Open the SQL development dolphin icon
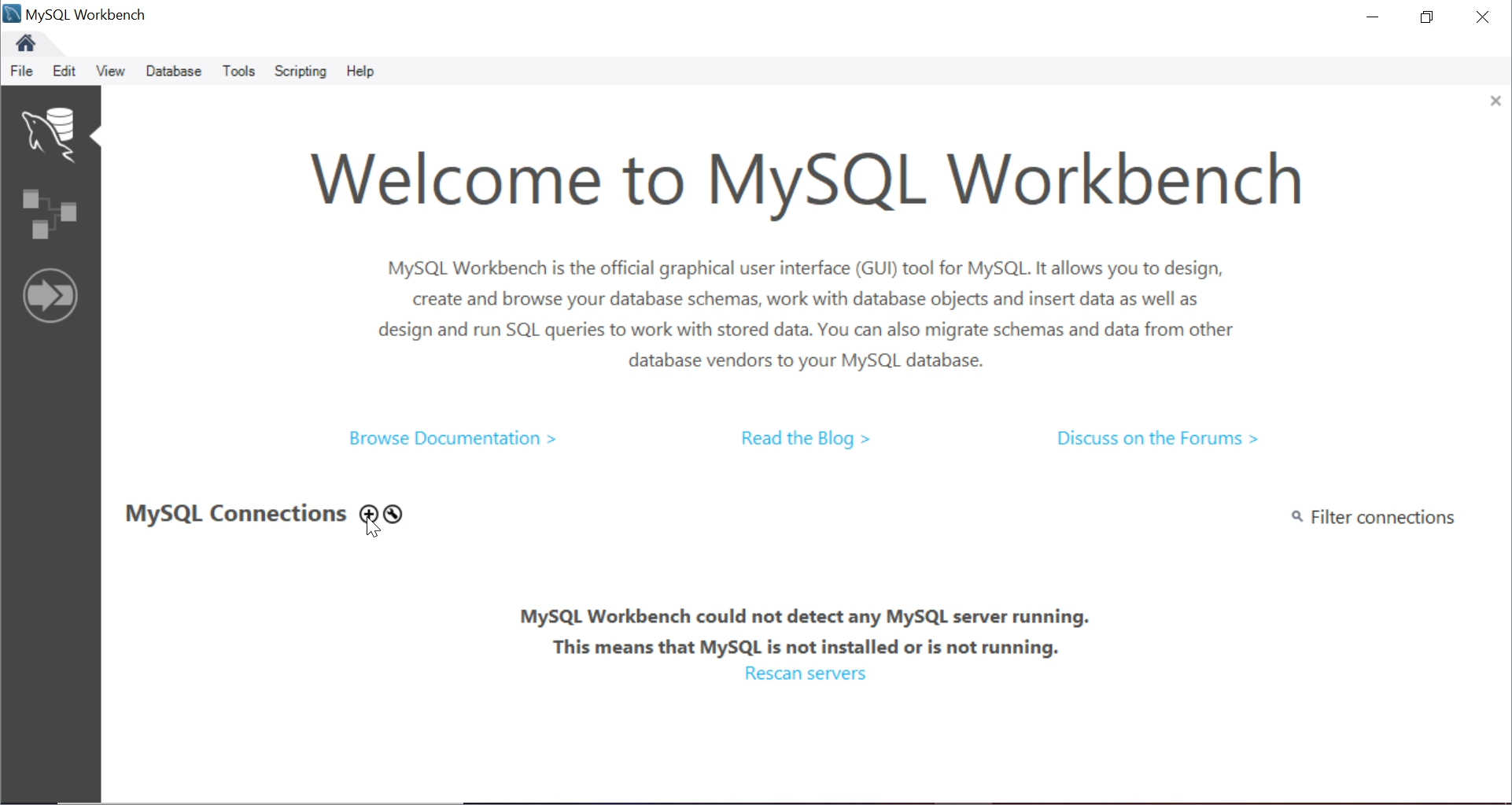 [x=50, y=134]
